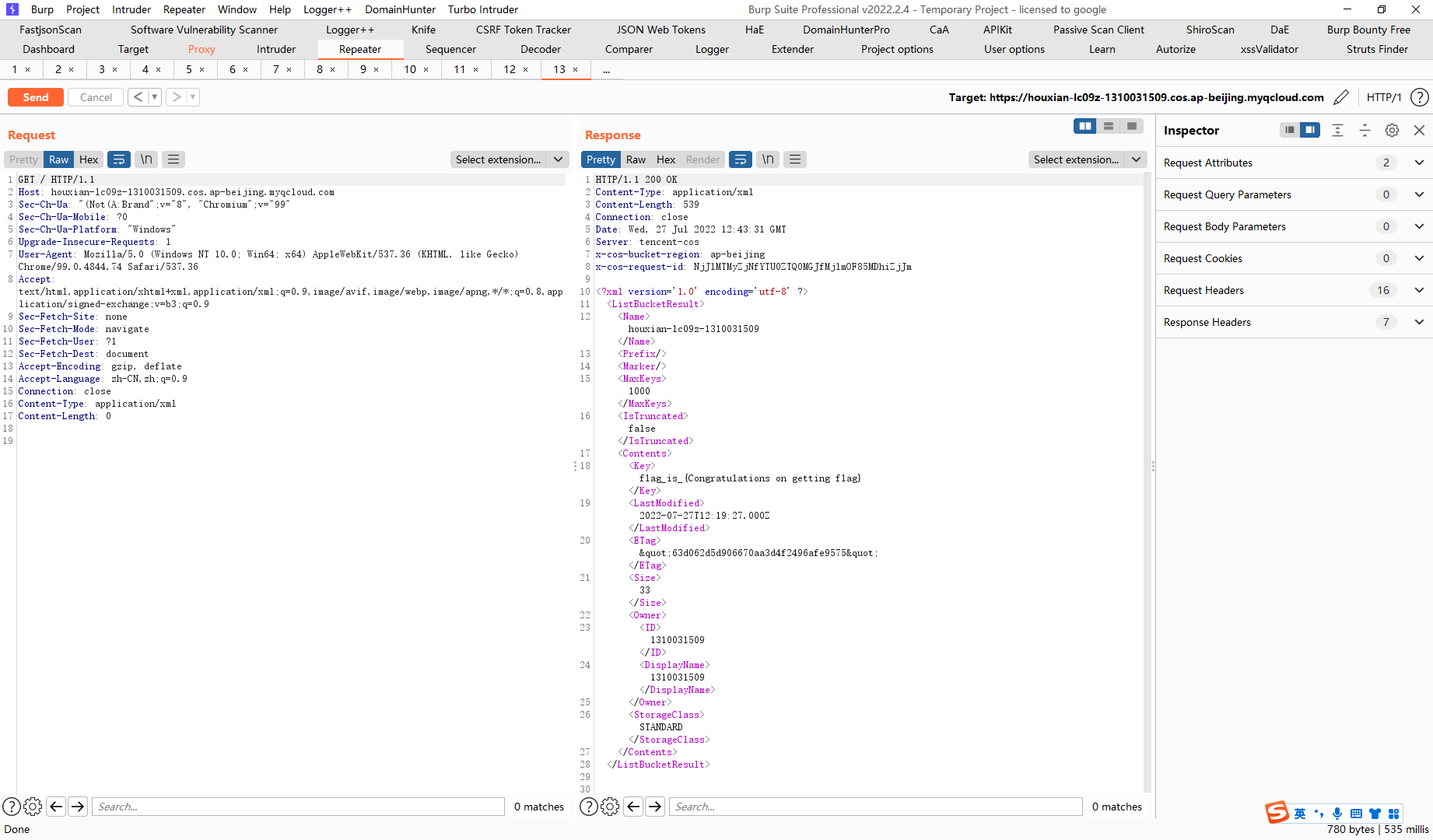Click the Request search input field

point(298,807)
